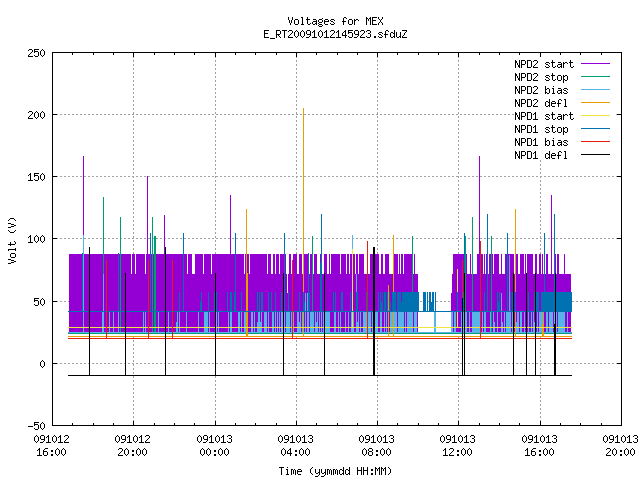Click the 'NPD1 stop' legend label
Viewport: 640px width, 480px height.
click(x=541, y=129)
